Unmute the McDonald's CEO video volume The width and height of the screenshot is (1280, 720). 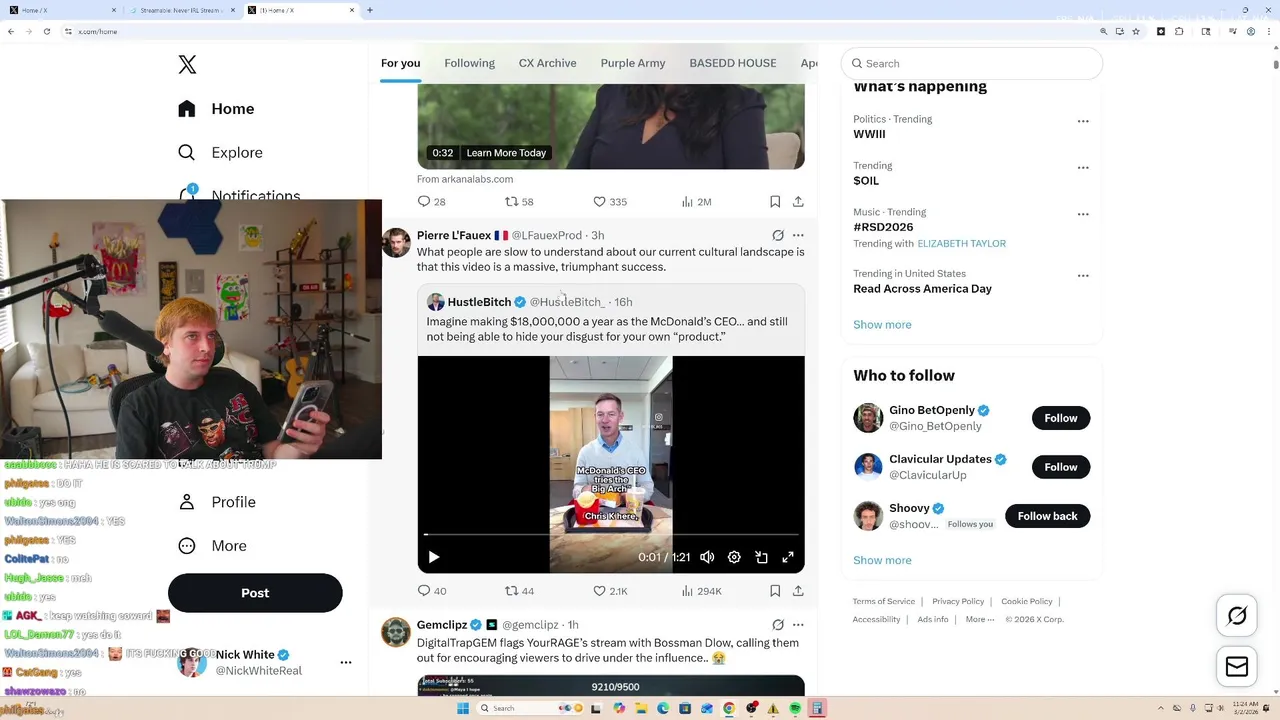(x=707, y=557)
